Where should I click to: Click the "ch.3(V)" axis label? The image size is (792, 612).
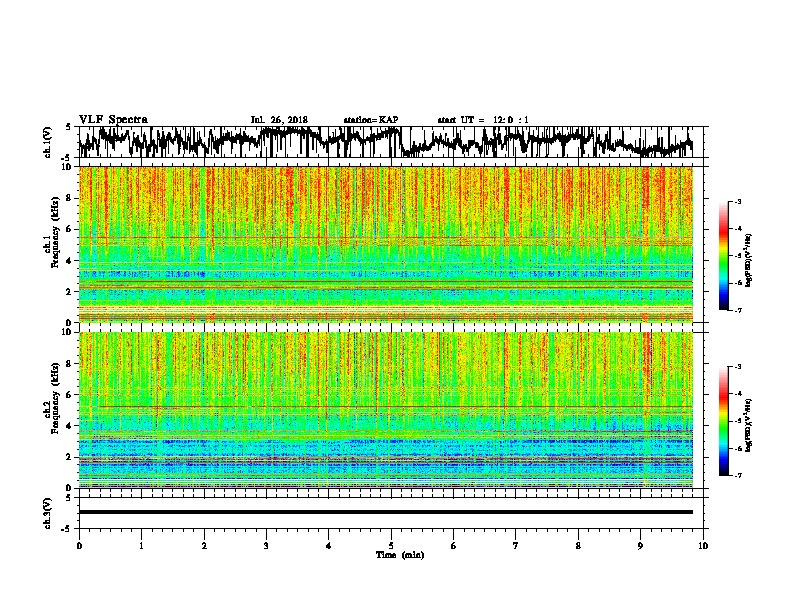[x=47, y=513]
